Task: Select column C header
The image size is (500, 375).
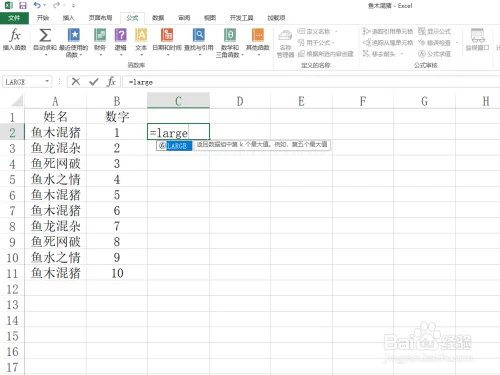Action: 178,101
